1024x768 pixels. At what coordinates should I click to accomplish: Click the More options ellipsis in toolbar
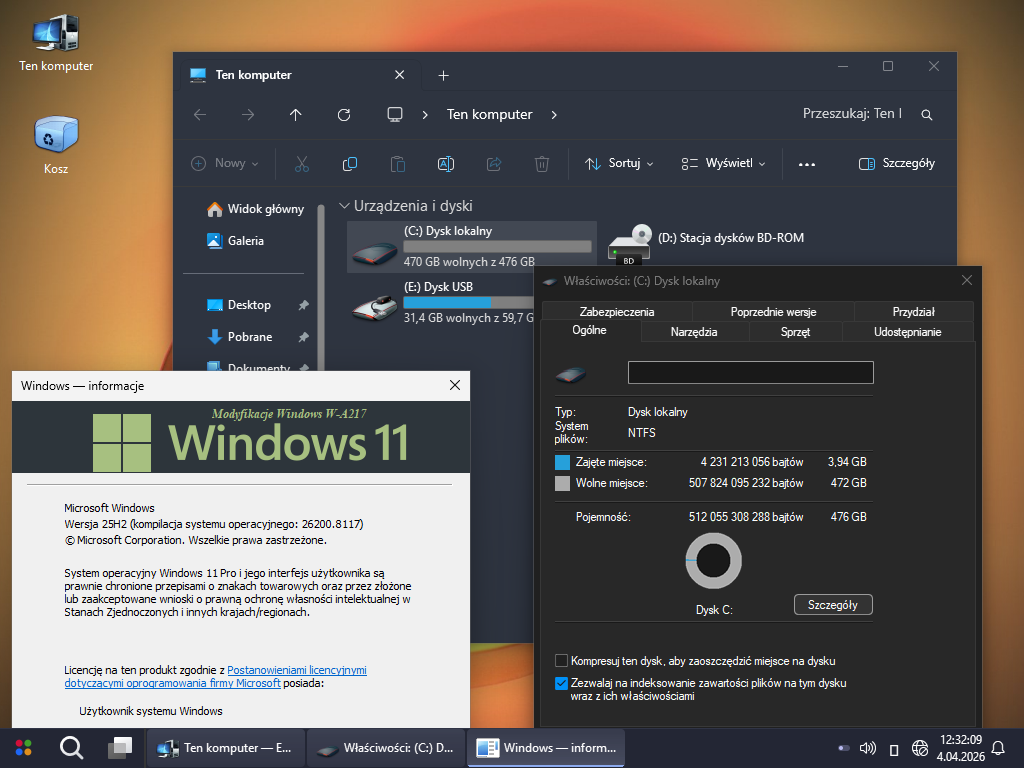point(807,164)
